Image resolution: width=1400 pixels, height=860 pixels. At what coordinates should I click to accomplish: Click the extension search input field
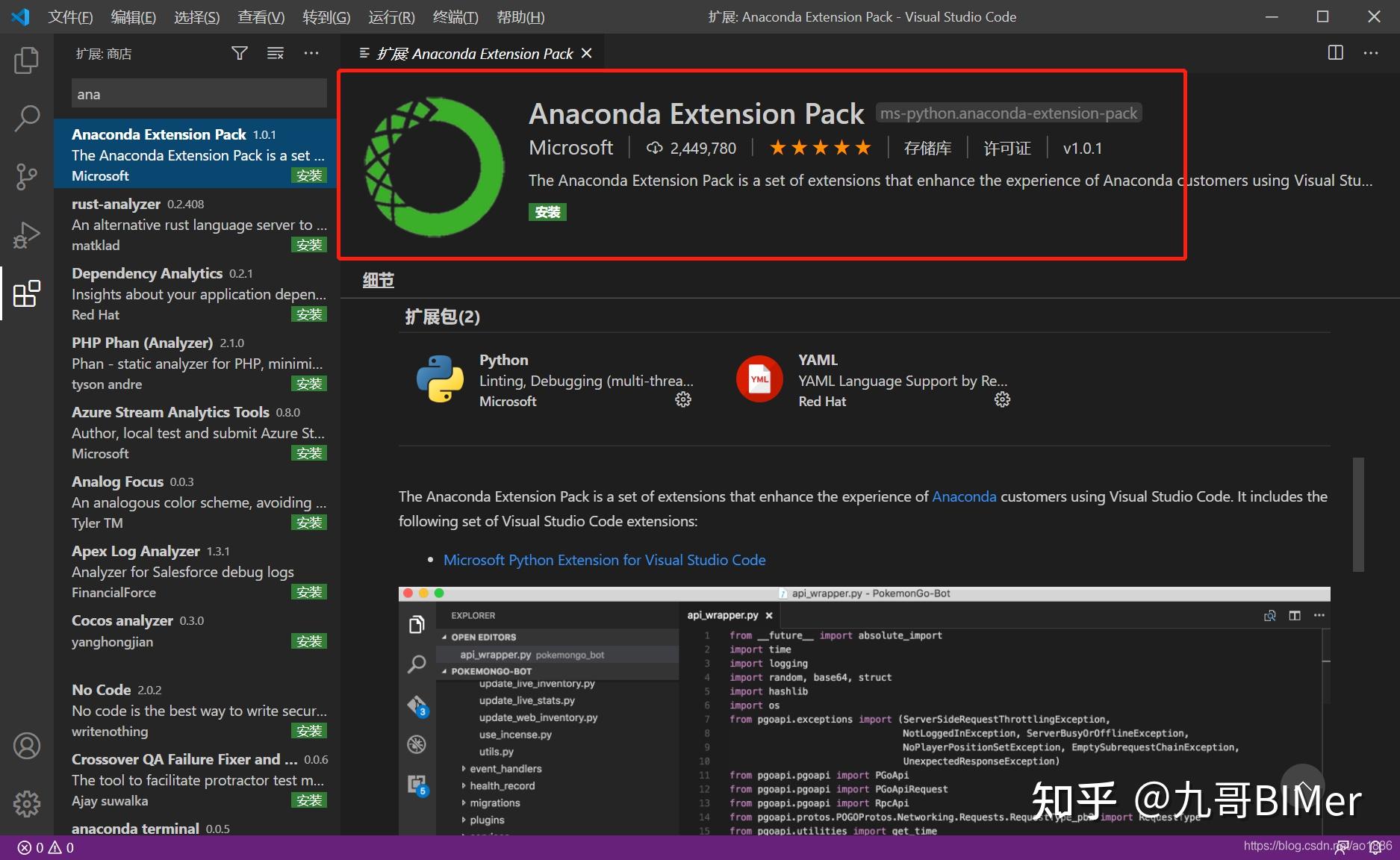(199, 94)
